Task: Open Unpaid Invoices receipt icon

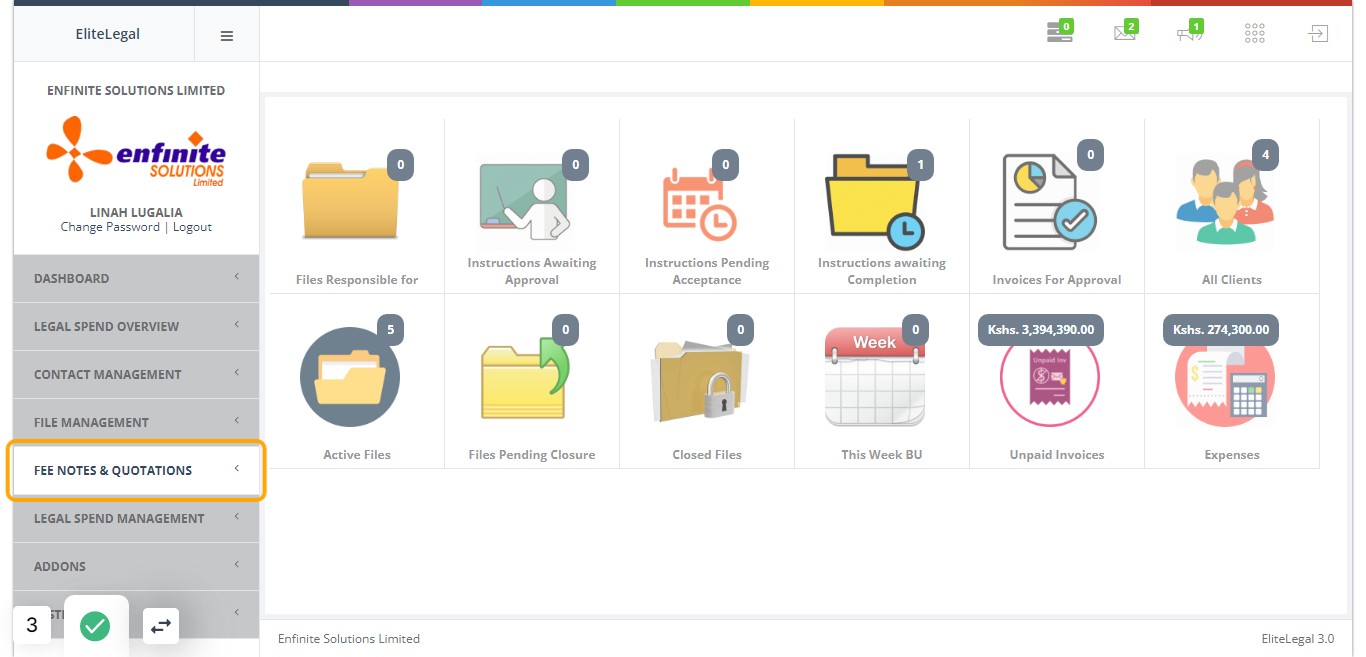Action: [1050, 379]
